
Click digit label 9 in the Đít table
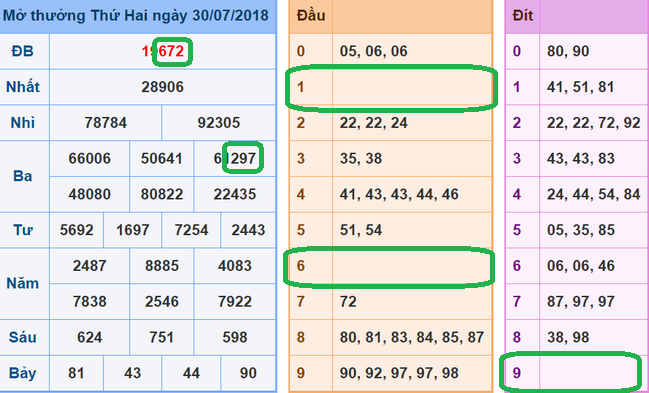(517, 373)
